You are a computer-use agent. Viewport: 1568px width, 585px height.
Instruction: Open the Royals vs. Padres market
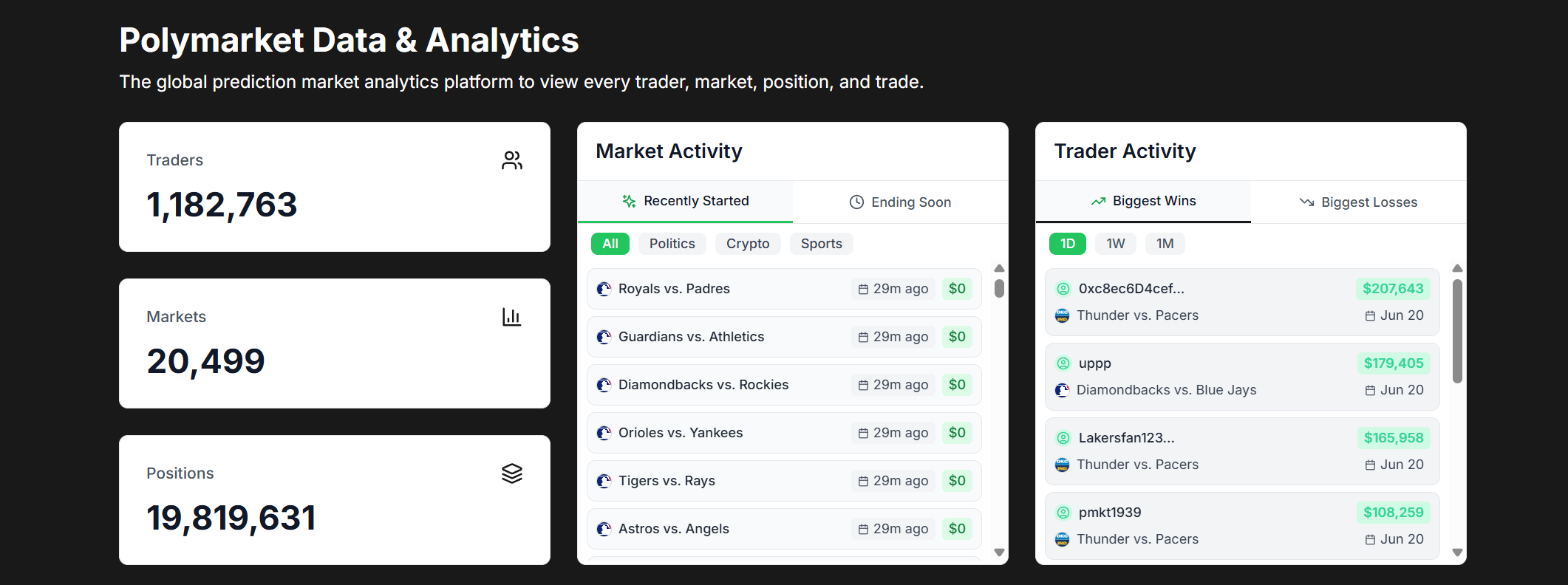point(784,289)
